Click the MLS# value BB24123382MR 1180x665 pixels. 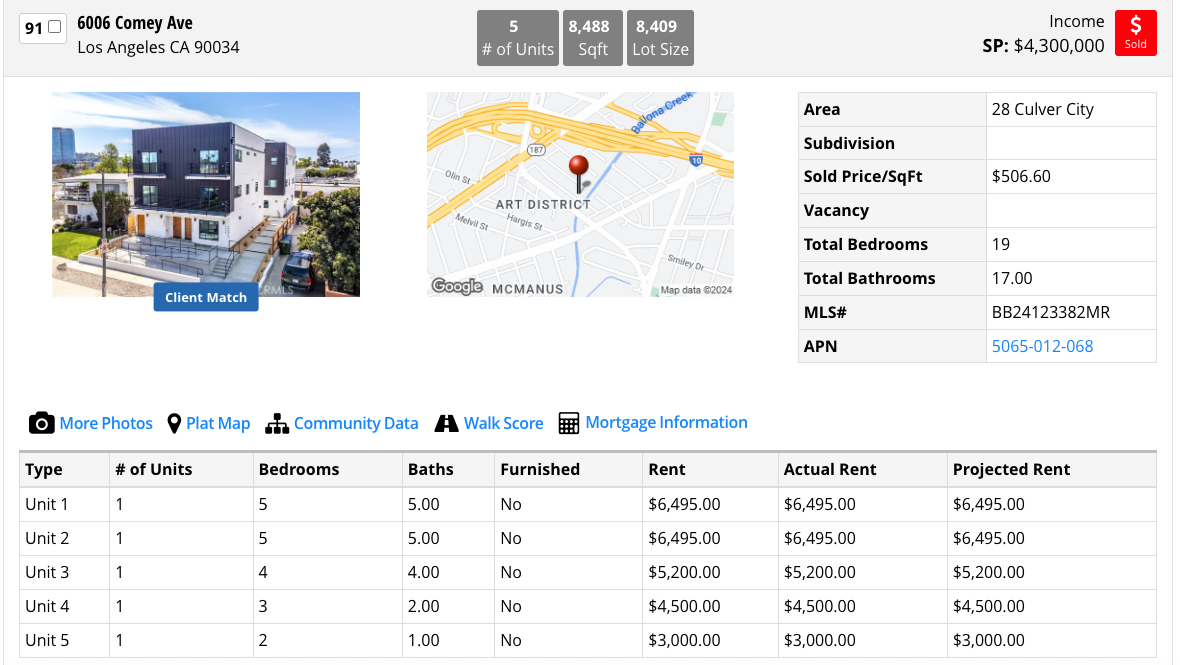1051,312
